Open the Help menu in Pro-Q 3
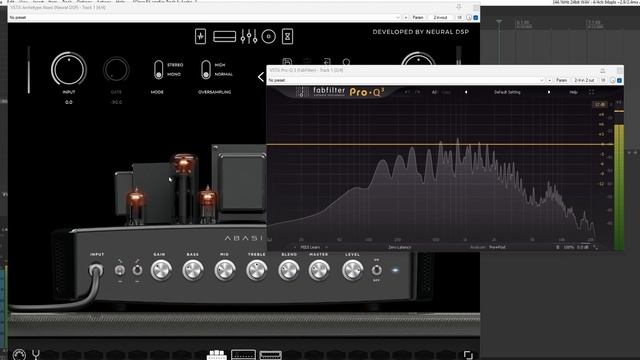The width and height of the screenshot is (640, 360). tap(573, 92)
